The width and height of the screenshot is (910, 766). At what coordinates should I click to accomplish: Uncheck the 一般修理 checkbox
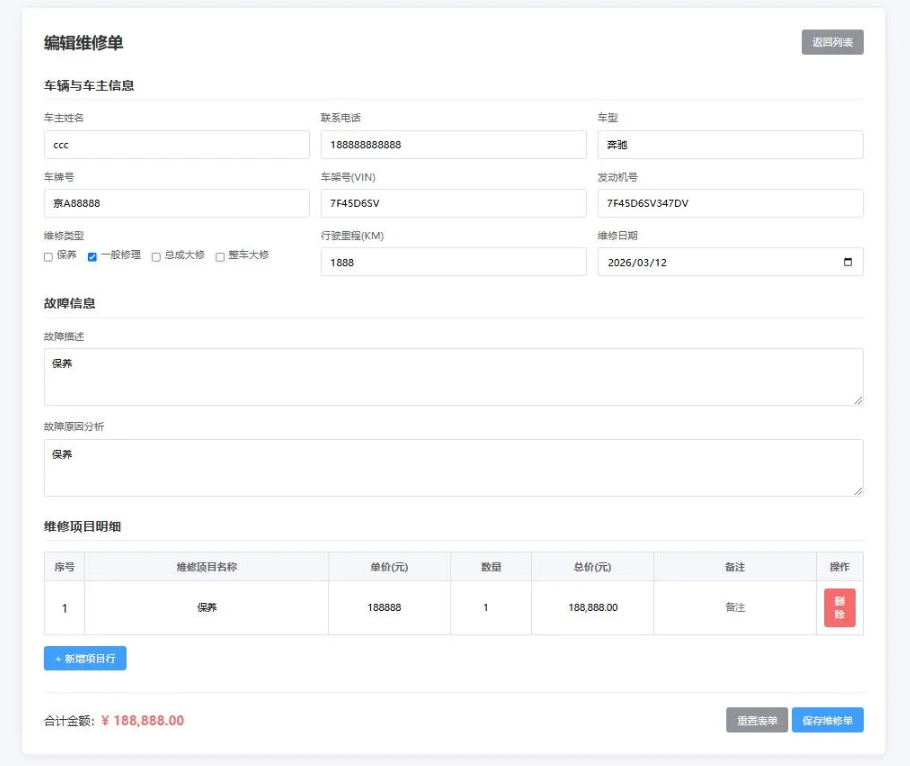[92, 257]
